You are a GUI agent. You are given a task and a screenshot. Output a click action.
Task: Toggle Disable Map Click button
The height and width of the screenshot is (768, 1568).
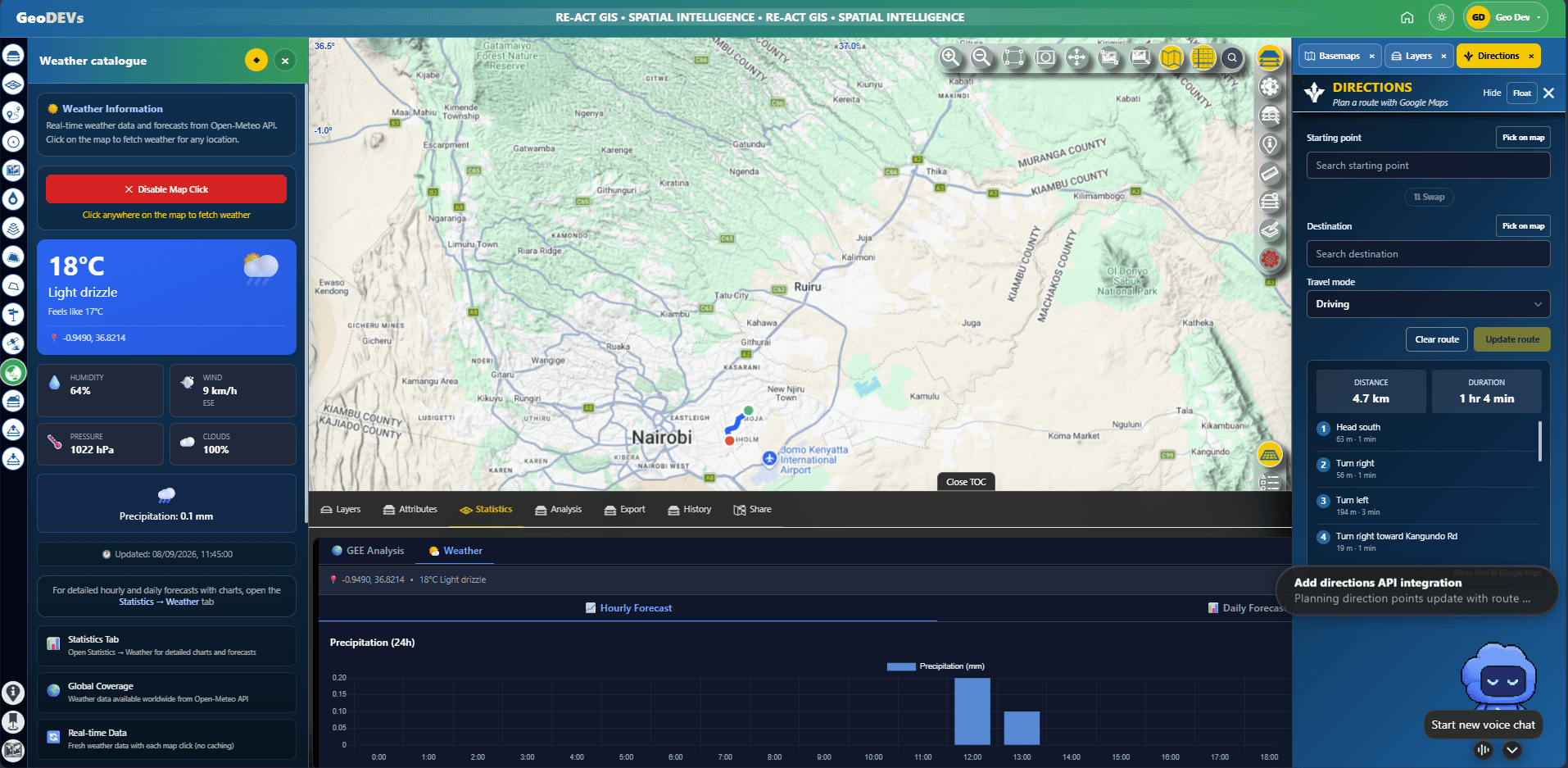point(166,189)
